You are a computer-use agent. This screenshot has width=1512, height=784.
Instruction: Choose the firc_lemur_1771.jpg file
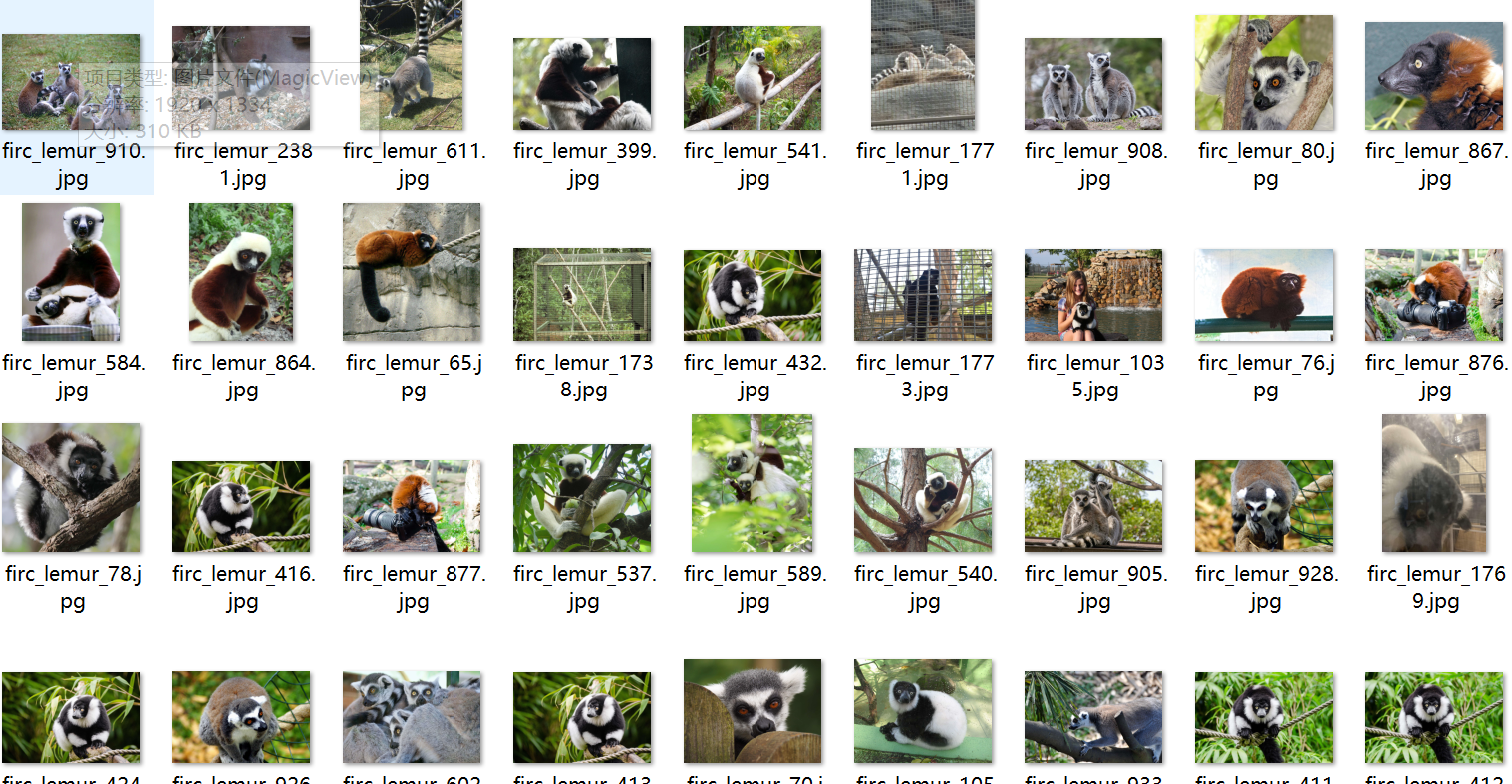coord(923,65)
